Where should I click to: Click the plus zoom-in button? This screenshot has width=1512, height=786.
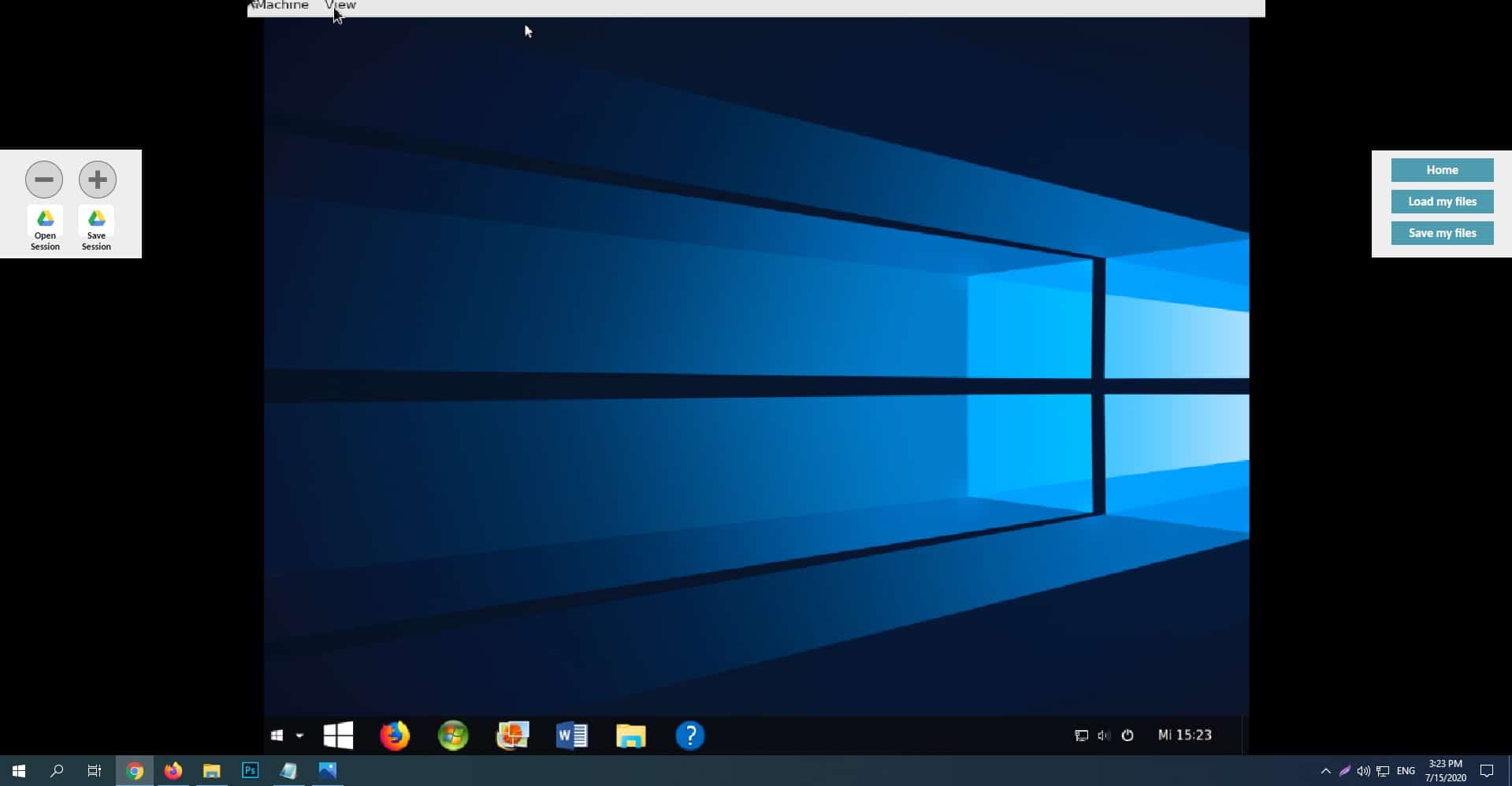tap(98, 180)
